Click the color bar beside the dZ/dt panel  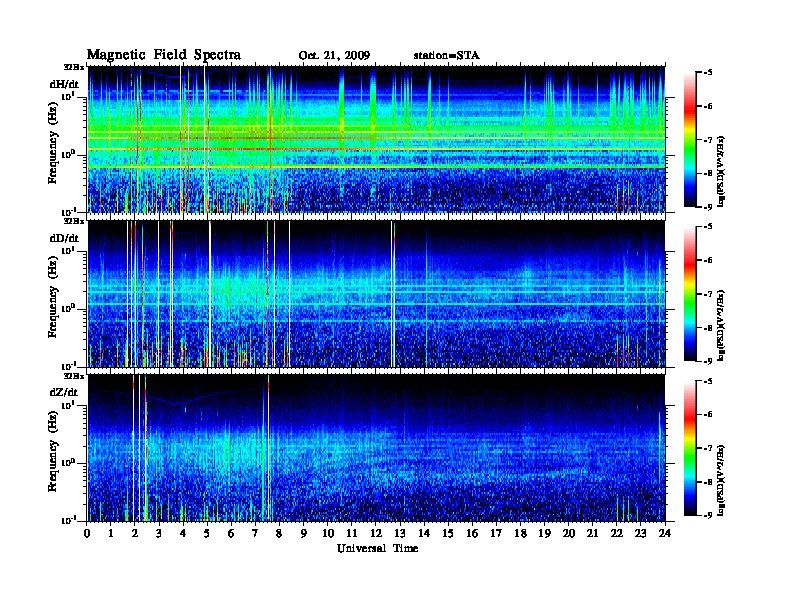coord(690,448)
